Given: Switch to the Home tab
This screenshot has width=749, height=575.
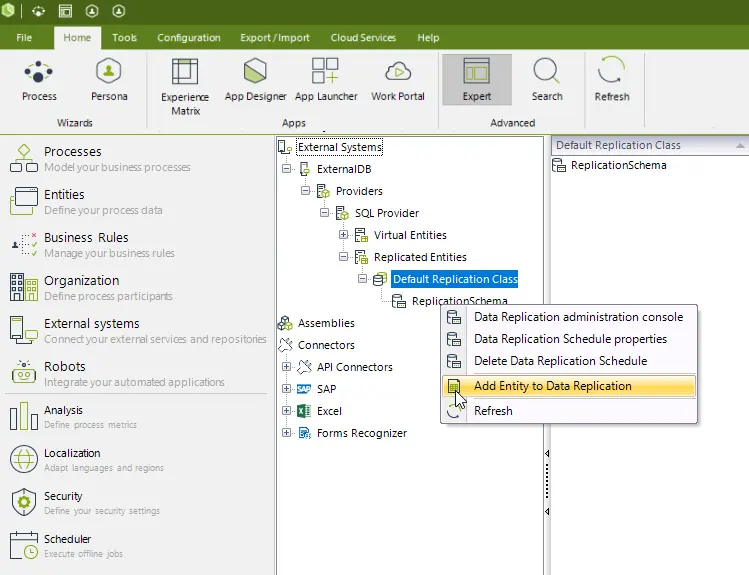Looking at the screenshot, I should tap(77, 38).
